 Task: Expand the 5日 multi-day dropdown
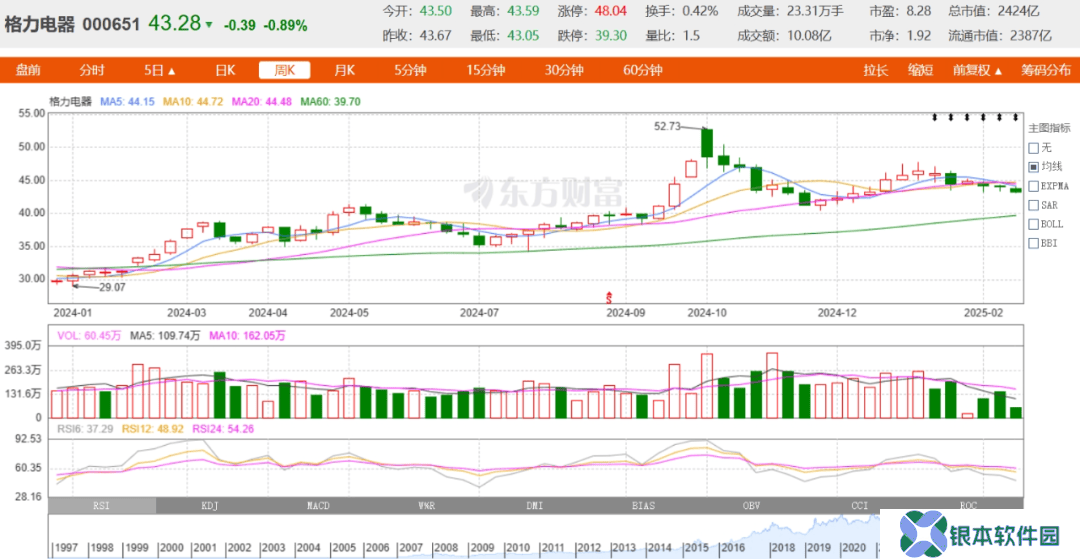160,70
